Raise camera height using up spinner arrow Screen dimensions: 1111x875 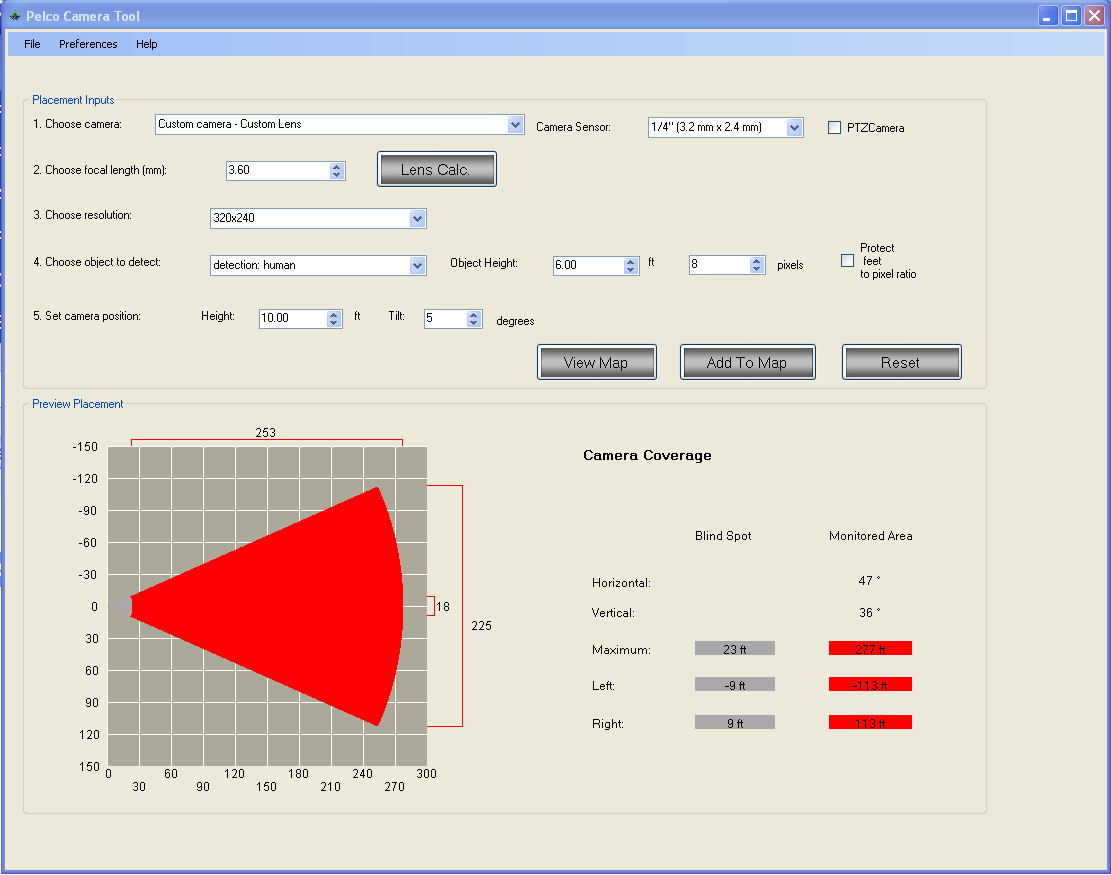pyautogui.click(x=334, y=313)
